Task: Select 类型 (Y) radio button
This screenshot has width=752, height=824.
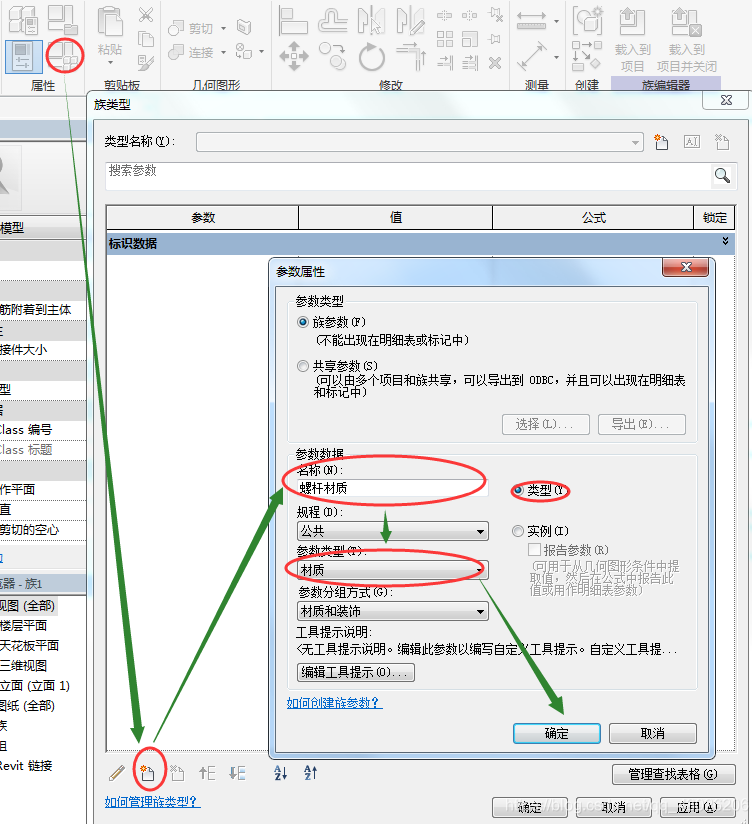Action: pyautogui.click(x=518, y=490)
